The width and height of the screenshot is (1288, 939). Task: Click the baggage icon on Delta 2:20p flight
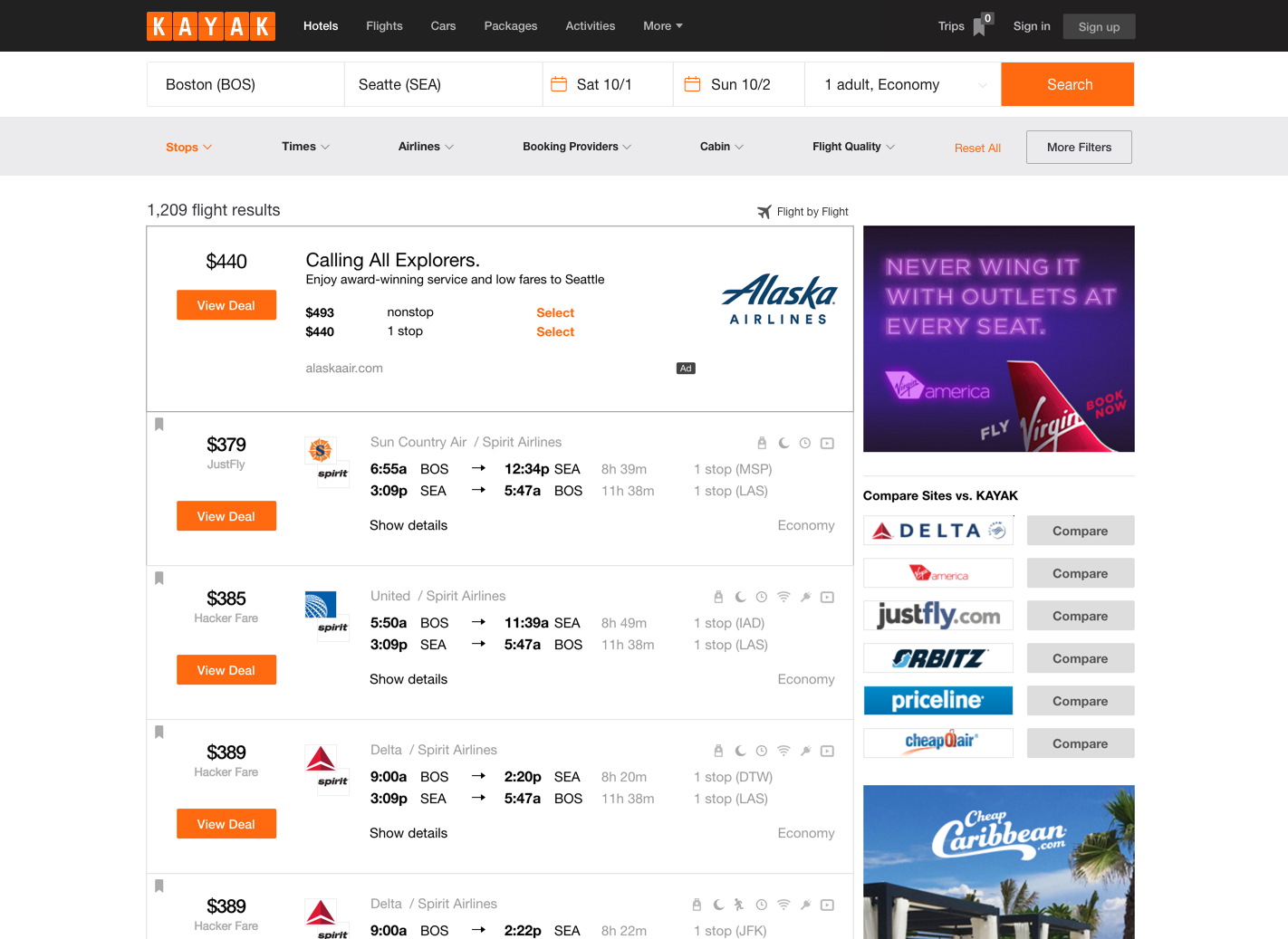tap(718, 751)
